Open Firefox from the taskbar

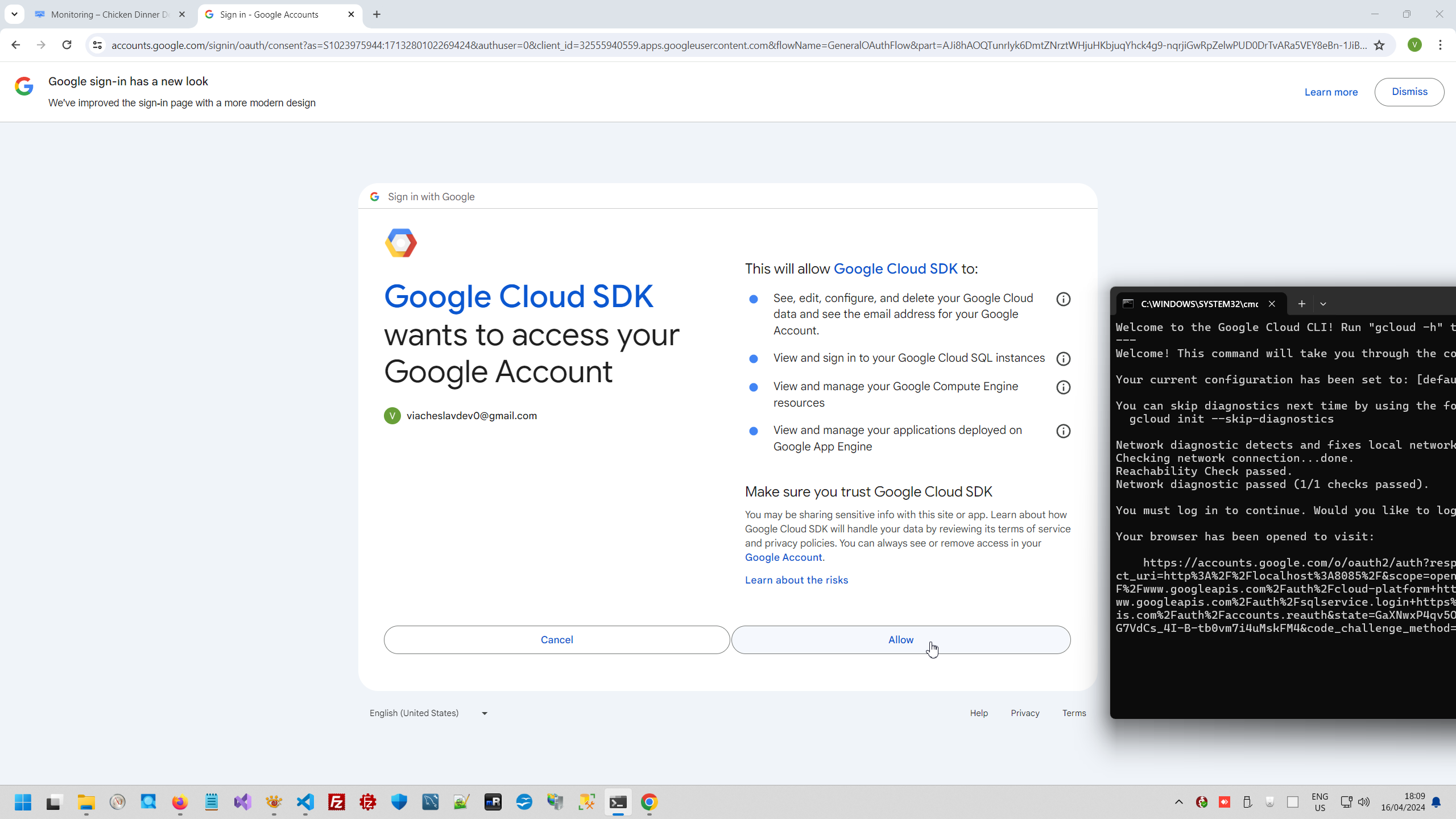tap(180, 802)
